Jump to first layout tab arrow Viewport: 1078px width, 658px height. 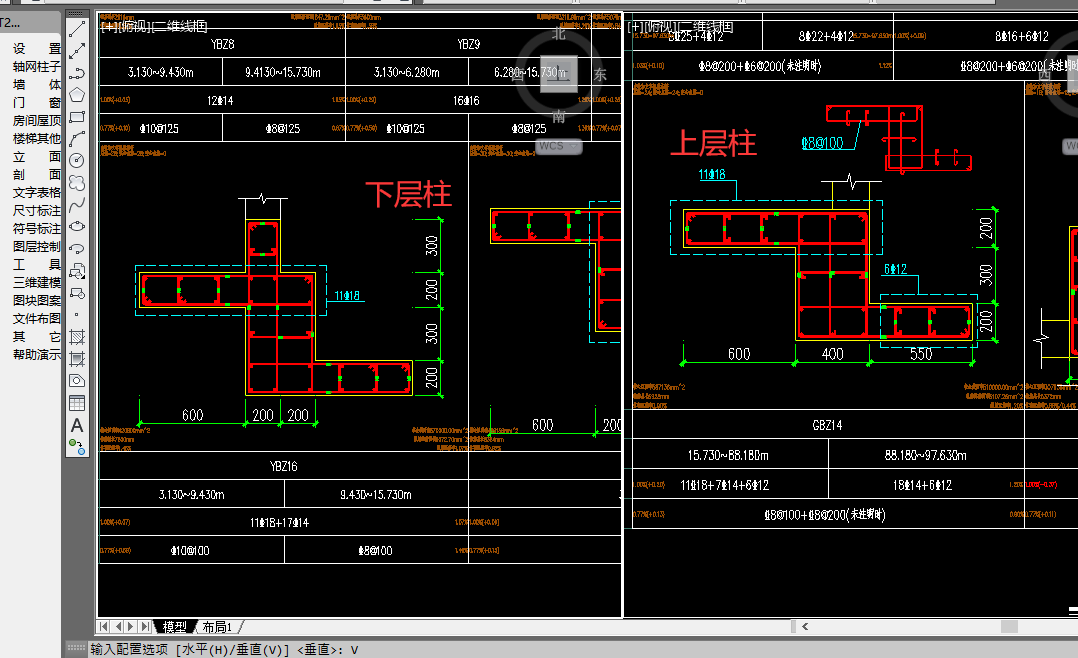104,626
